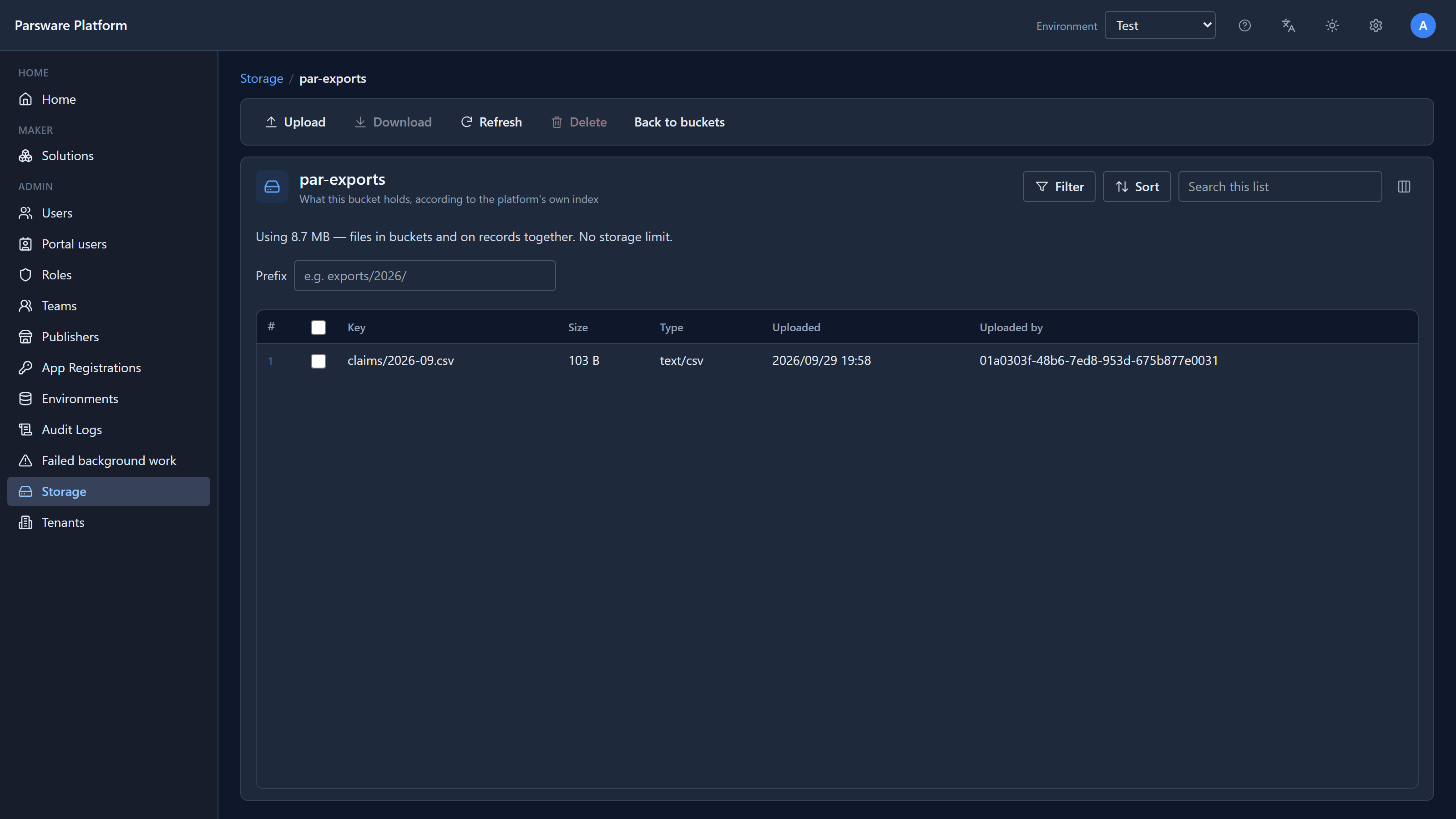Screen dimensions: 1456x819
Task: Click the claims/2026-09.csv key
Action: 401,361
